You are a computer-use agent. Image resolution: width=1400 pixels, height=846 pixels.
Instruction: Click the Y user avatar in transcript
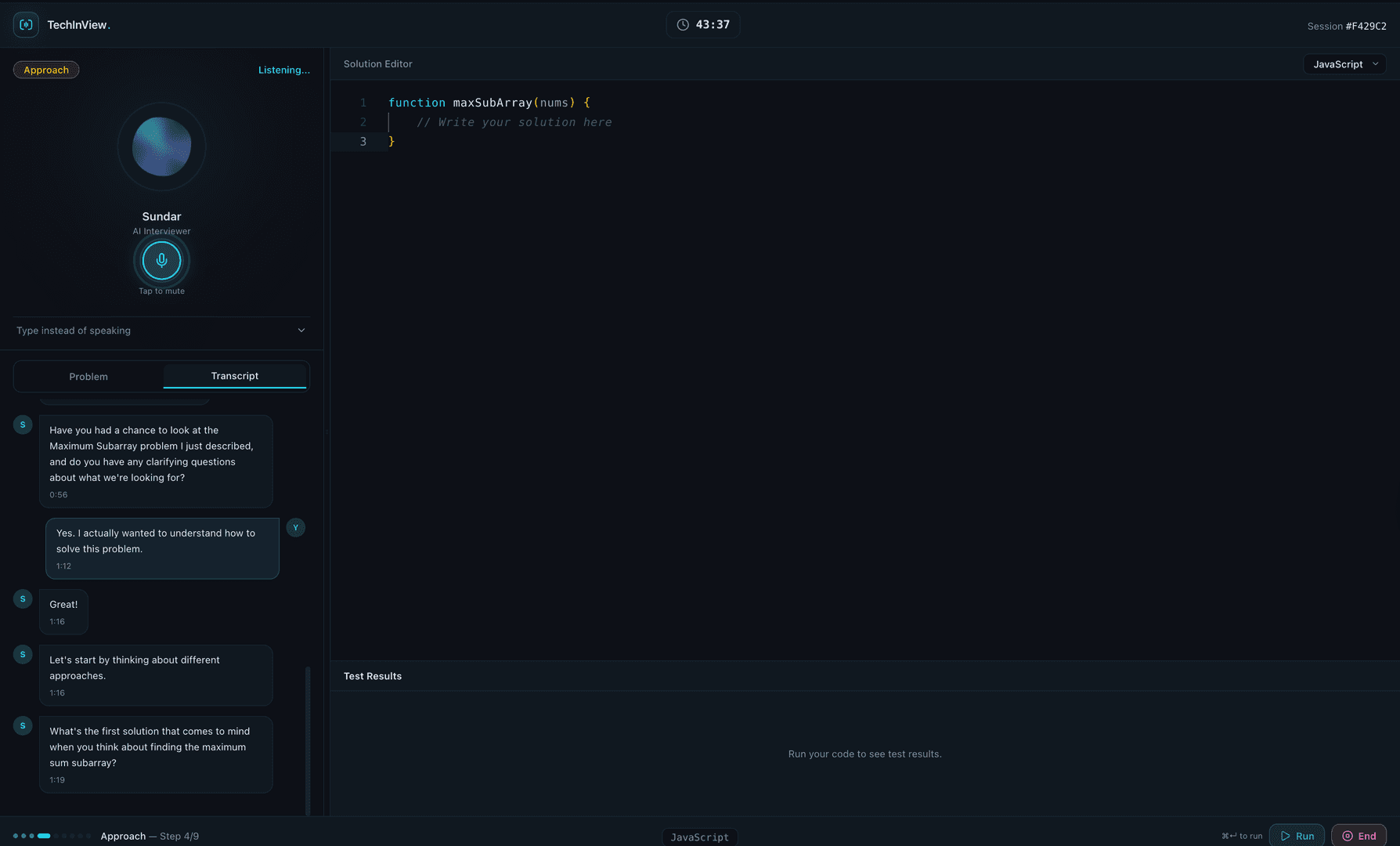(x=296, y=527)
